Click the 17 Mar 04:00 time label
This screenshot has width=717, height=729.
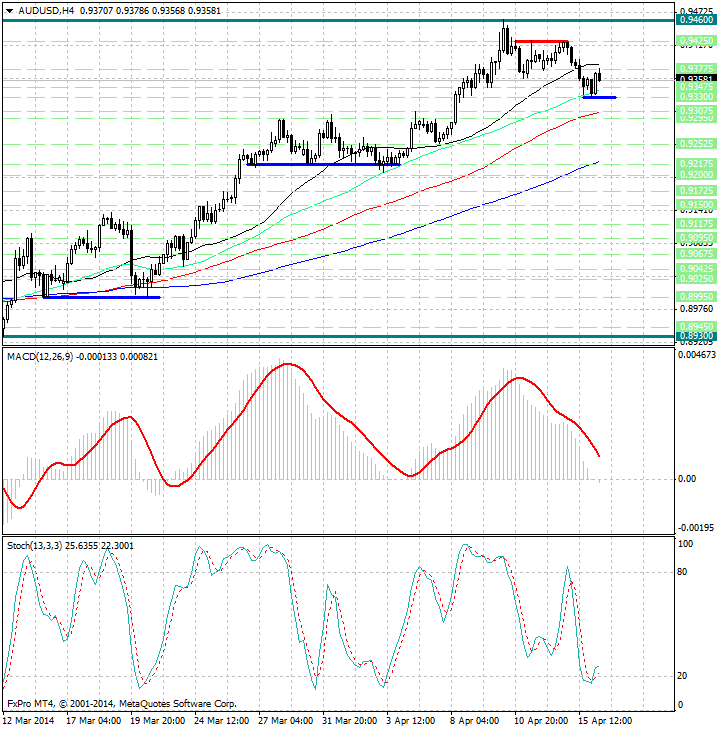pyautogui.click(x=94, y=721)
